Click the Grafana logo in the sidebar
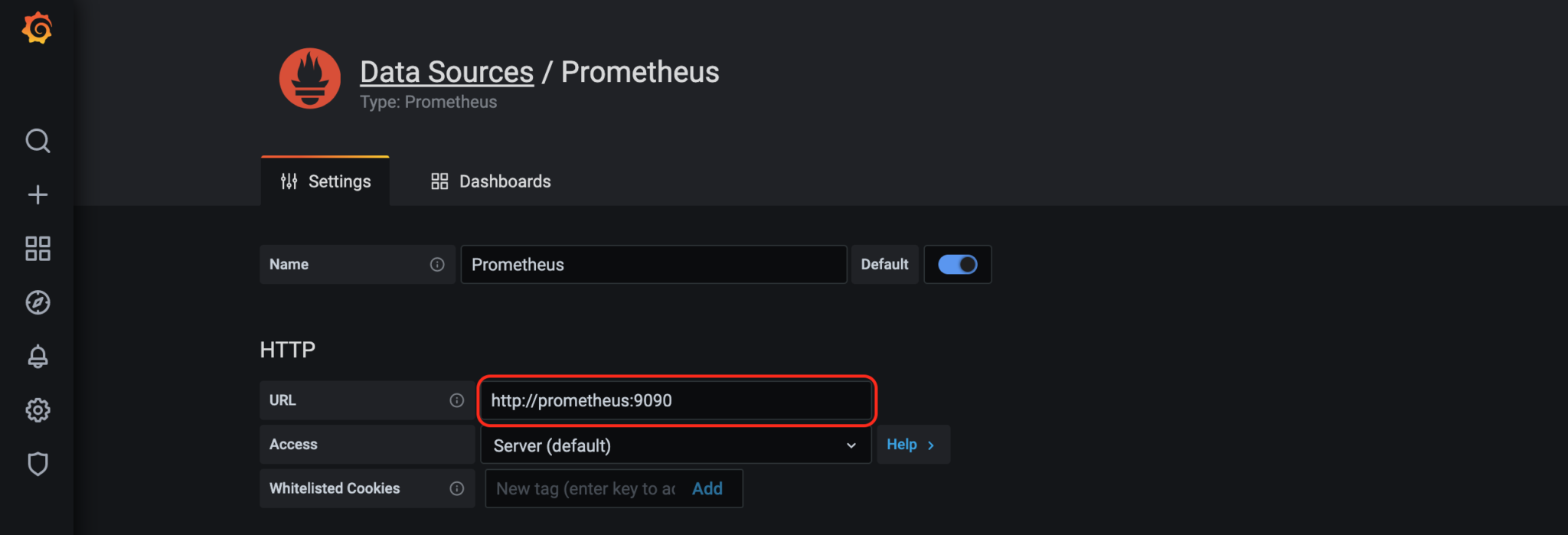1568x535 pixels. (x=37, y=28)
